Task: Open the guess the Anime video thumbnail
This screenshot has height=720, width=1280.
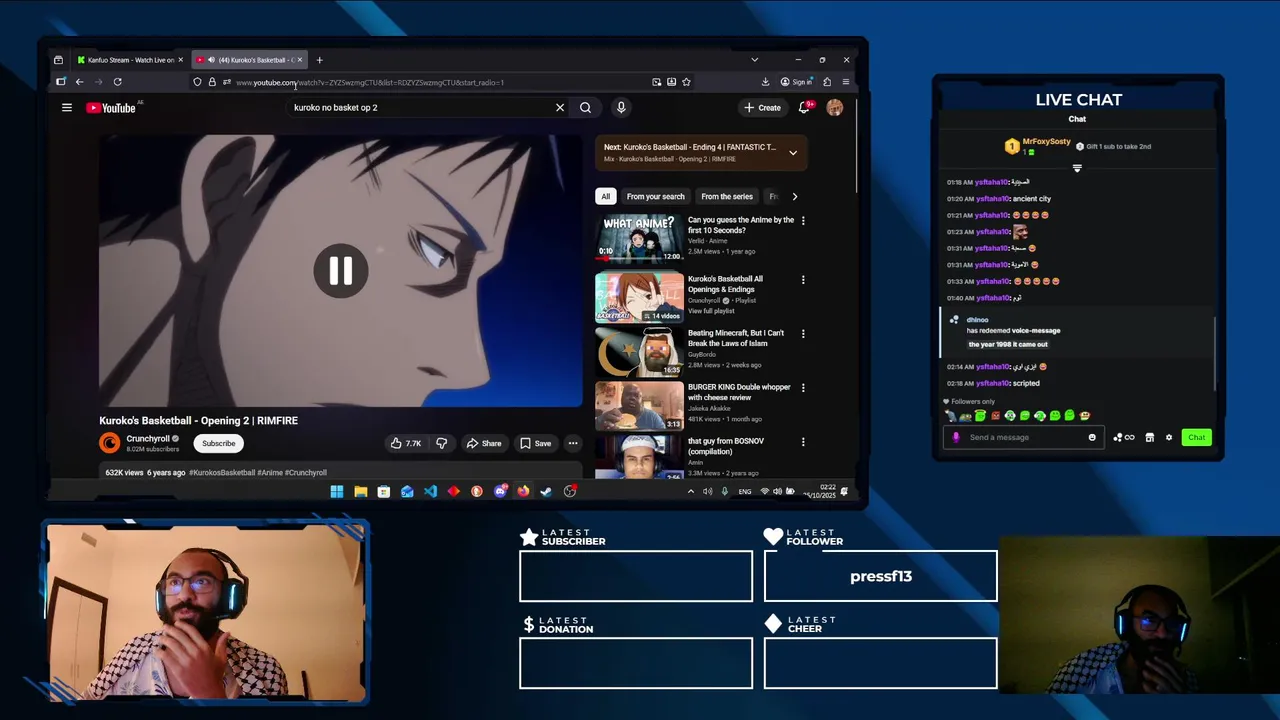Action: tap(639, 238)
